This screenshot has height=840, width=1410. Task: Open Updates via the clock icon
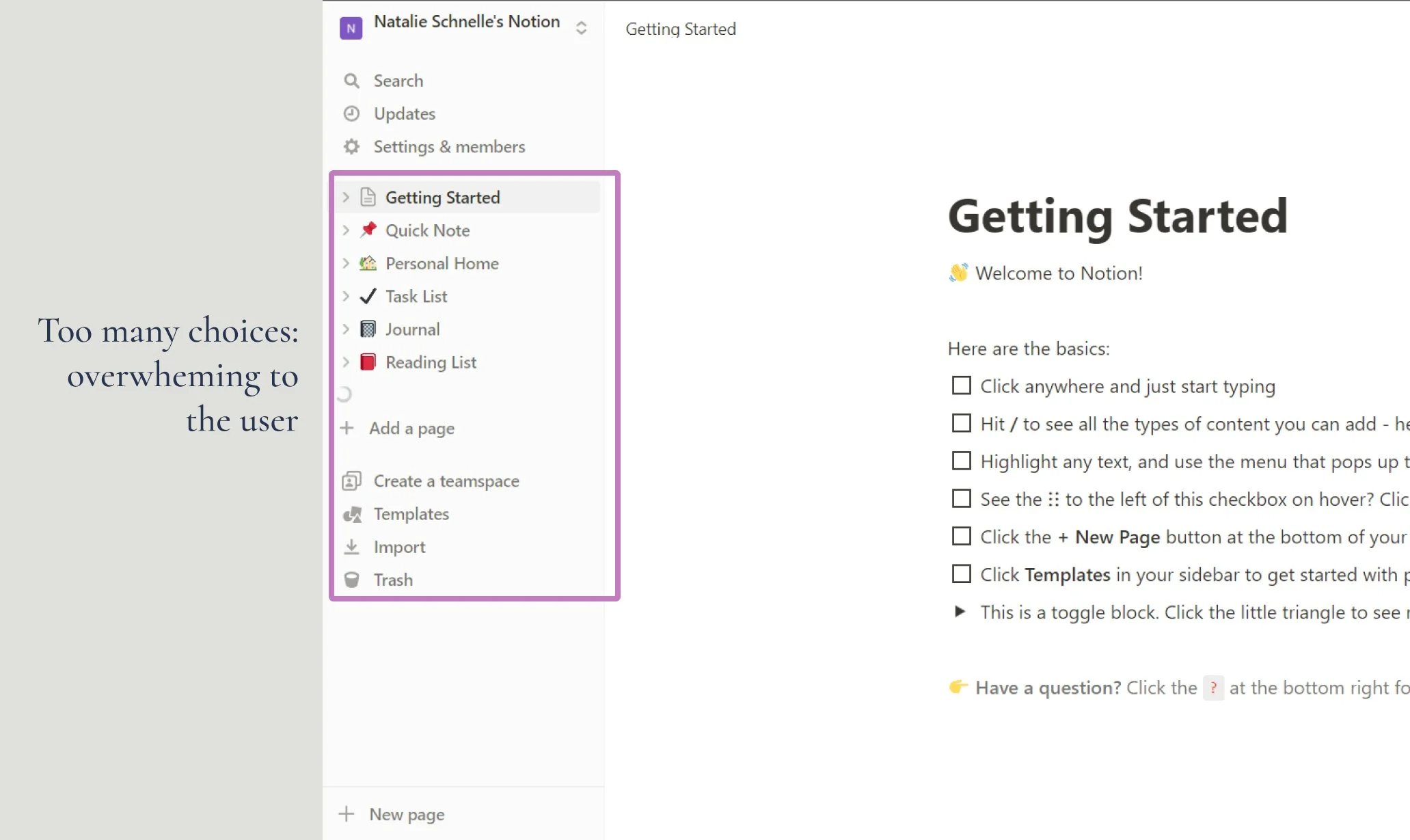(x=351, y=113)
